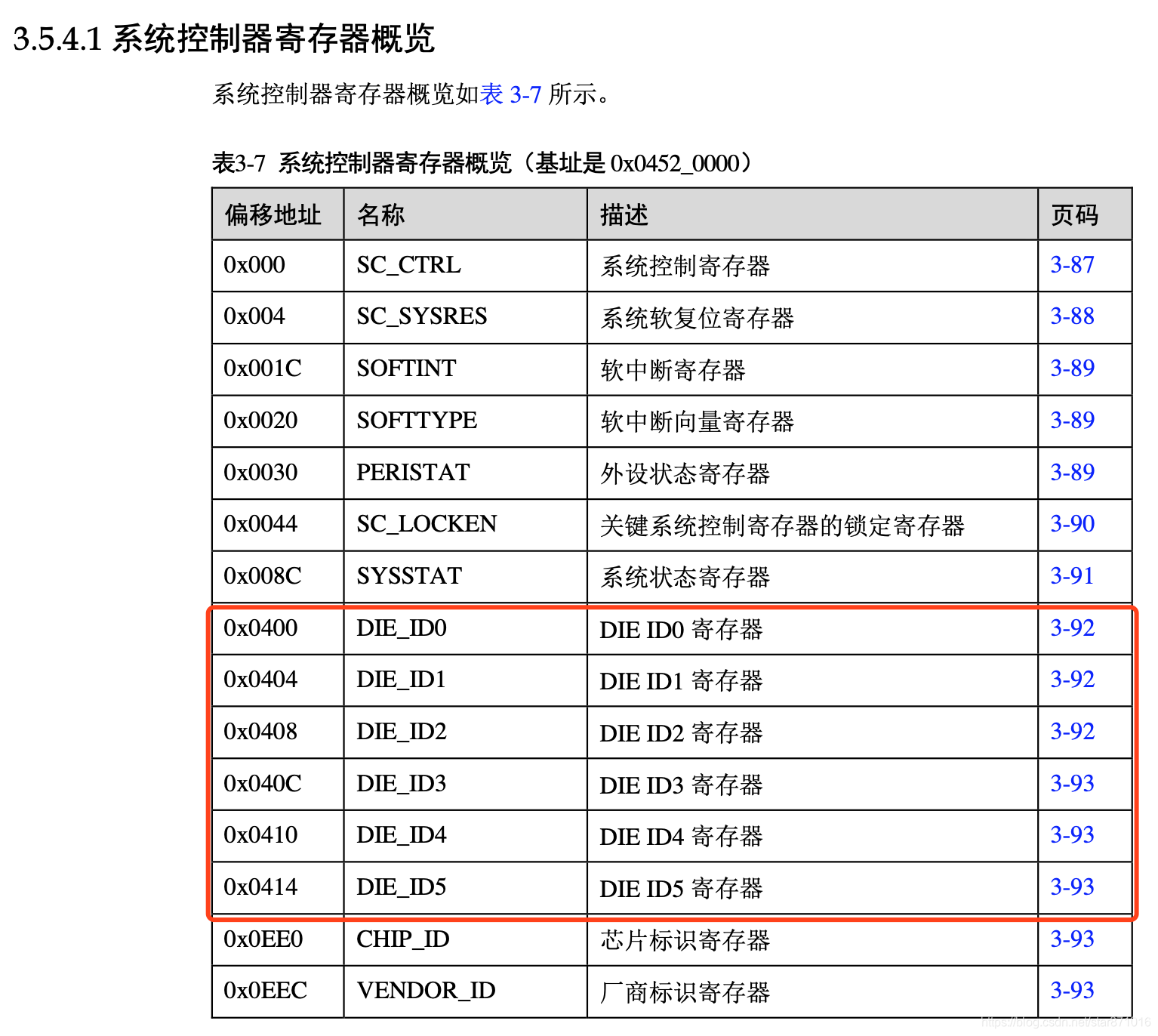Follow page link 3-87 for SC_CTRL
Viewport: 1158px width, 1036px height.
1072,265
